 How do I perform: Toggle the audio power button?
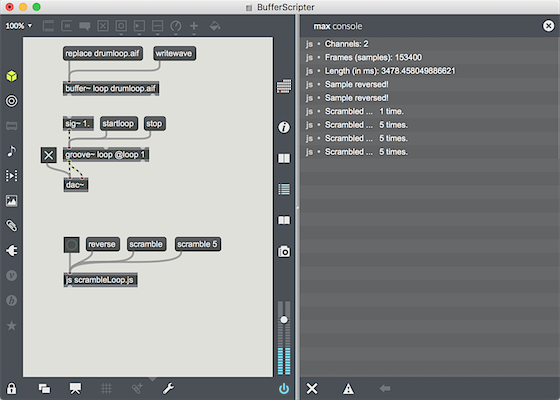point(284,389)
